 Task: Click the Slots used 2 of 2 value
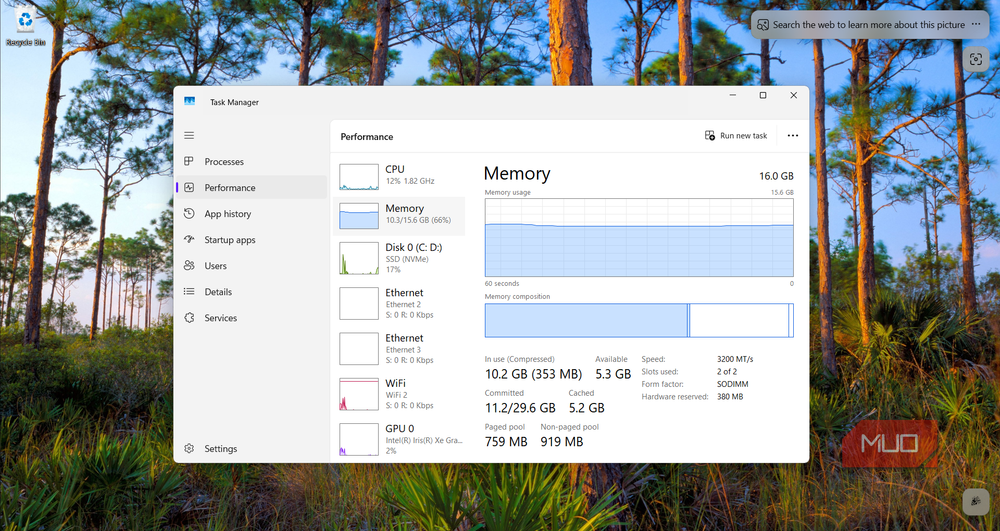[726, 372]
